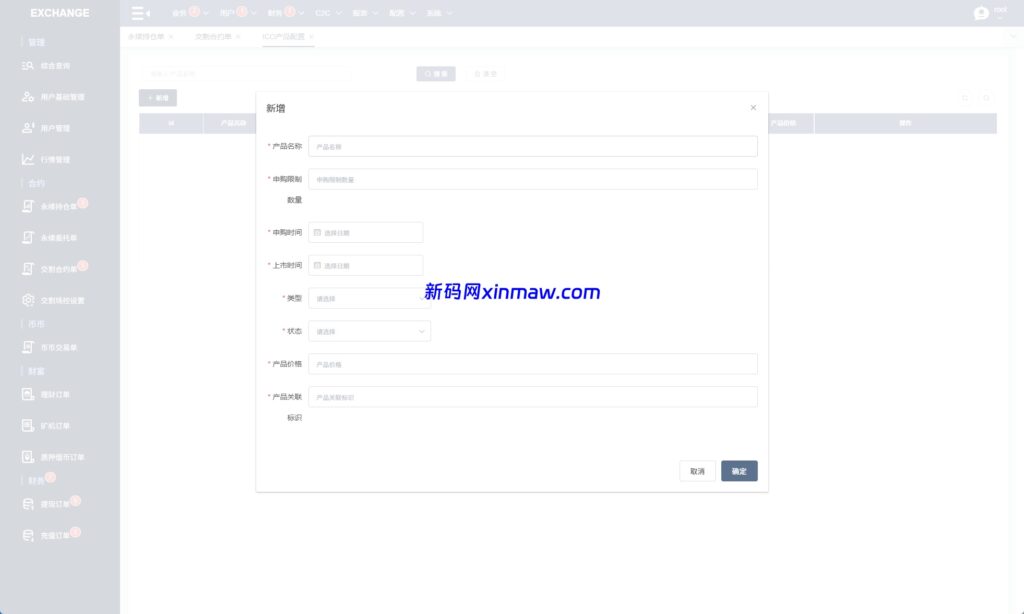Screen dimensions: 1024x614
Task: Click the 综合查询 search icon in sidebar
Action: click(x=29, y=66)
